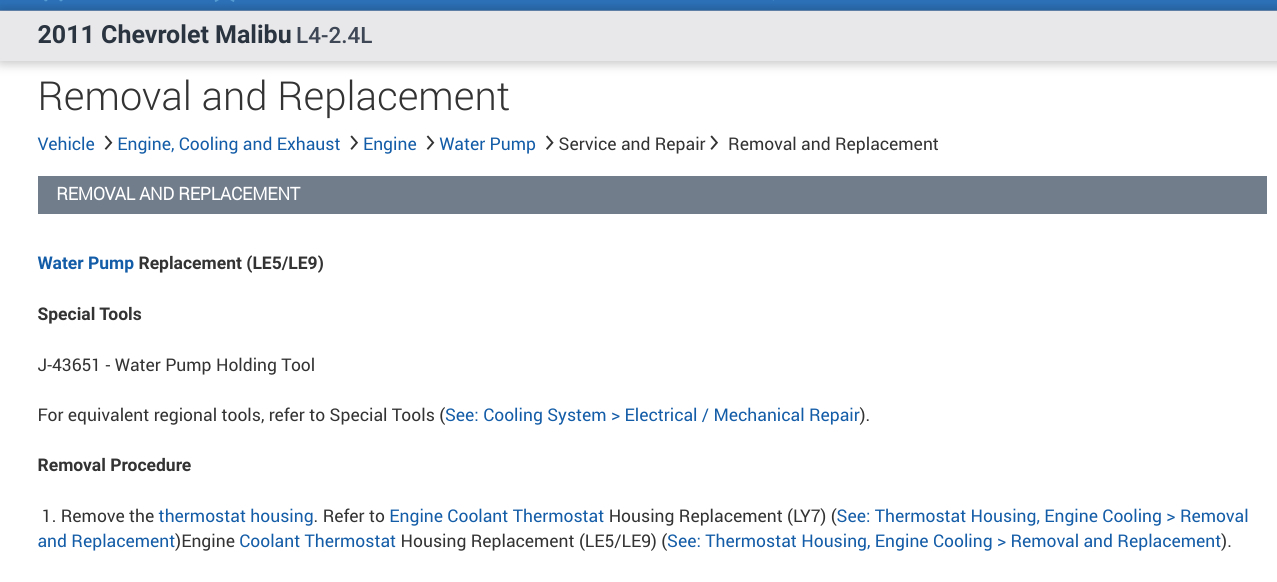Open the Water Pump link in the Replacement heading
The width and height of the screenshot is (1277, 582).
tap(85, 264)
